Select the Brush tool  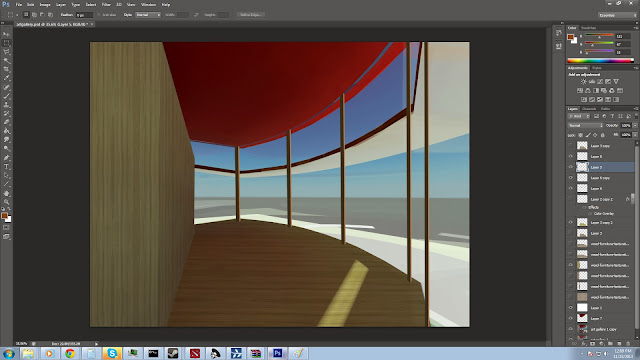pyautogui.click(x=6, y=96)
